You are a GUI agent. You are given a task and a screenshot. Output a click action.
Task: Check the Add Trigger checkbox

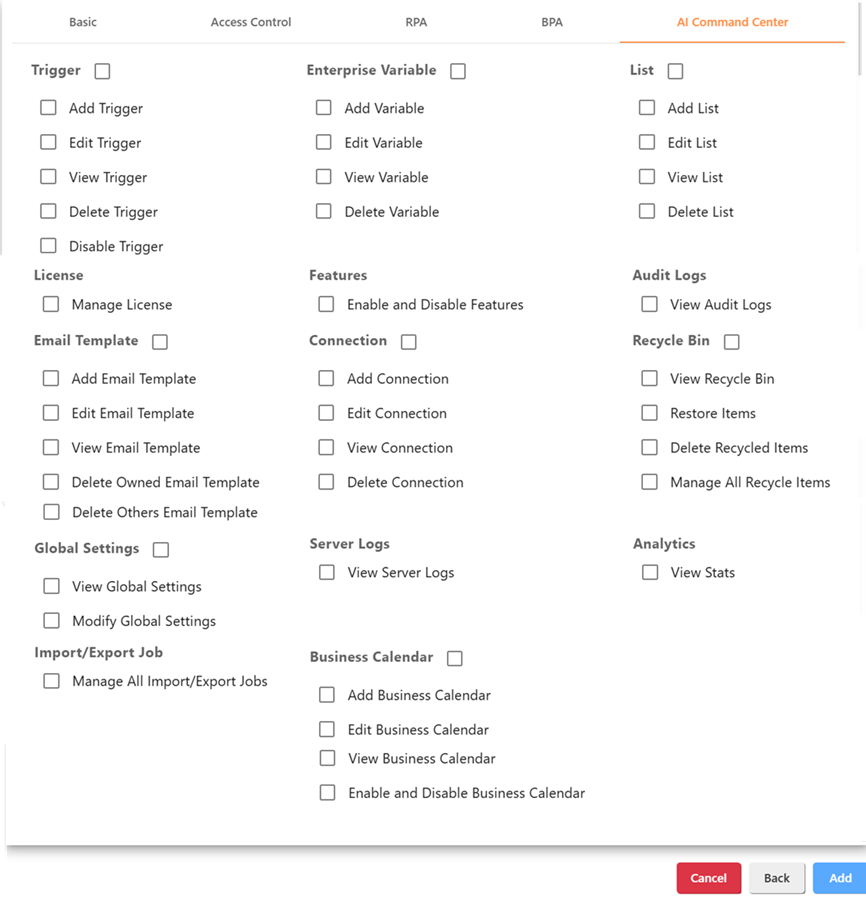coord(48,108)
